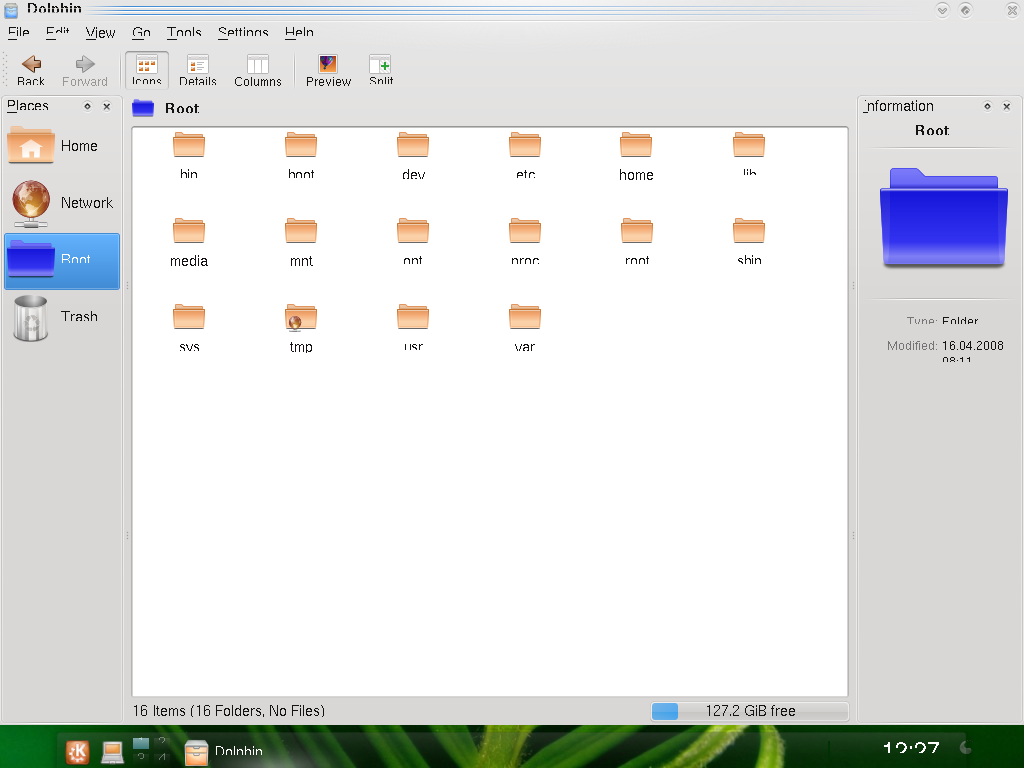
Task: Click Root in the location breadcrumb
Action: 182,108
